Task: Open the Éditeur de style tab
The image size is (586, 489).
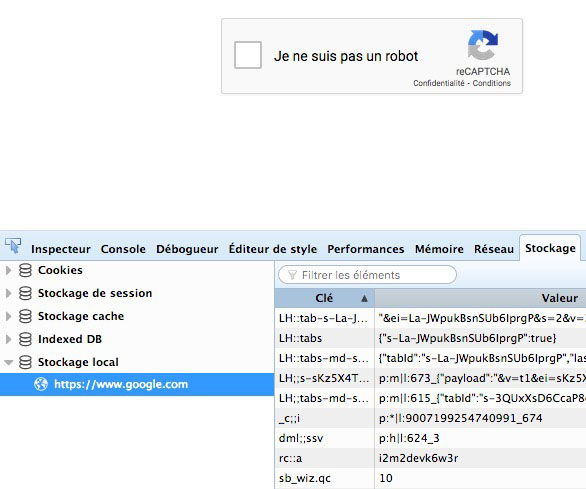Action: coord(272,249)
